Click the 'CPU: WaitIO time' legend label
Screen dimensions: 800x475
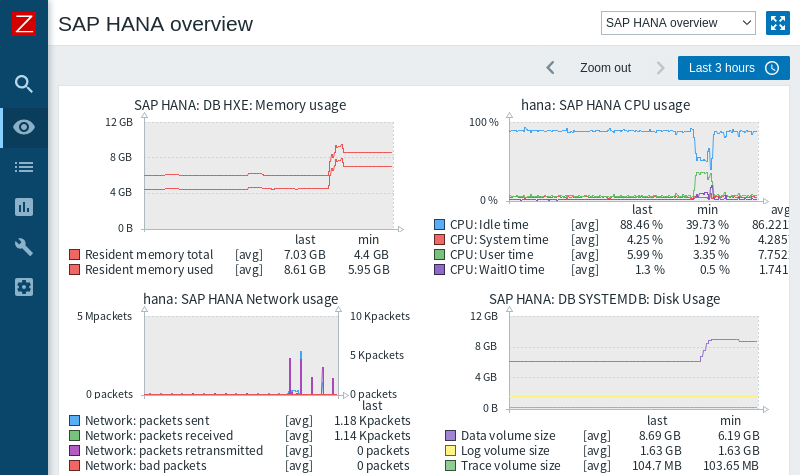(497, 269)
